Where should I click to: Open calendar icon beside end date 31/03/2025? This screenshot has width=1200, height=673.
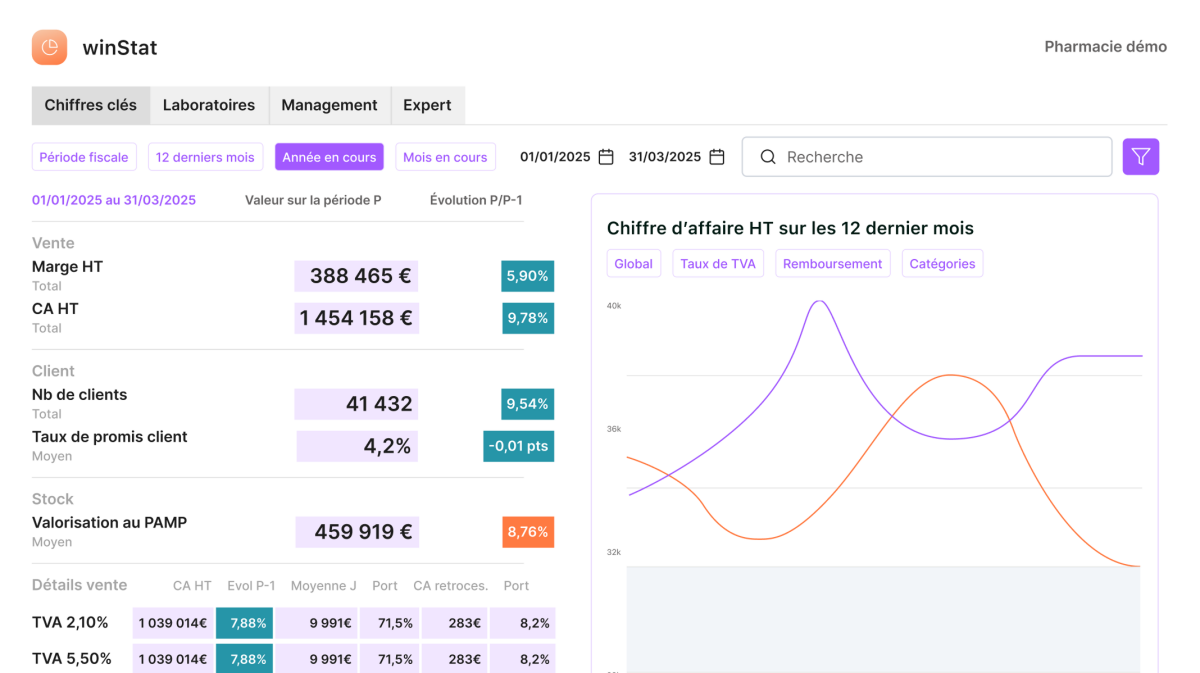717,157
